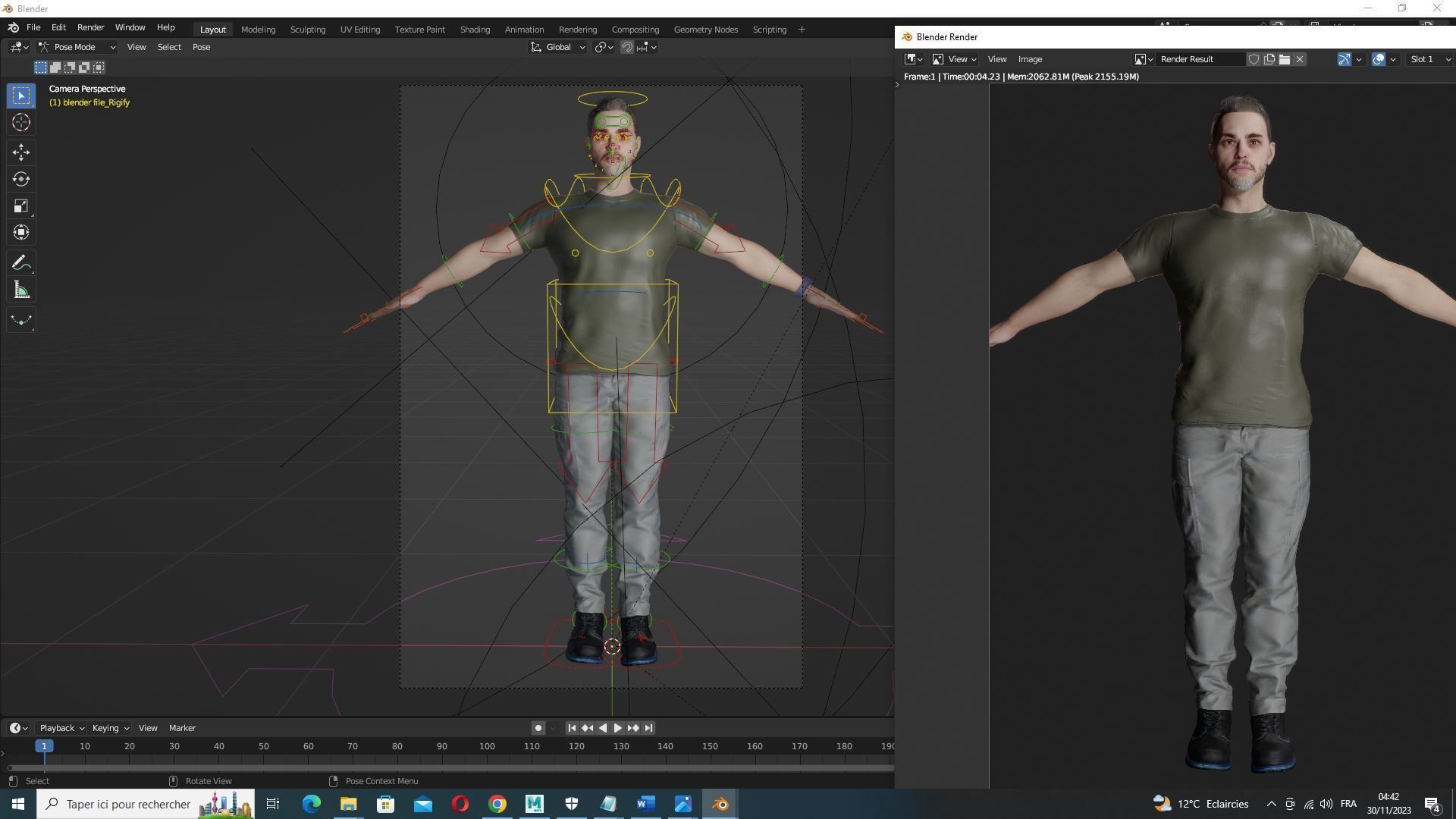Image resolution: width=1456 pixels, height=819 pixels.
Task: Open the Pose Mode dropdown
Action: tap(77, 47)
